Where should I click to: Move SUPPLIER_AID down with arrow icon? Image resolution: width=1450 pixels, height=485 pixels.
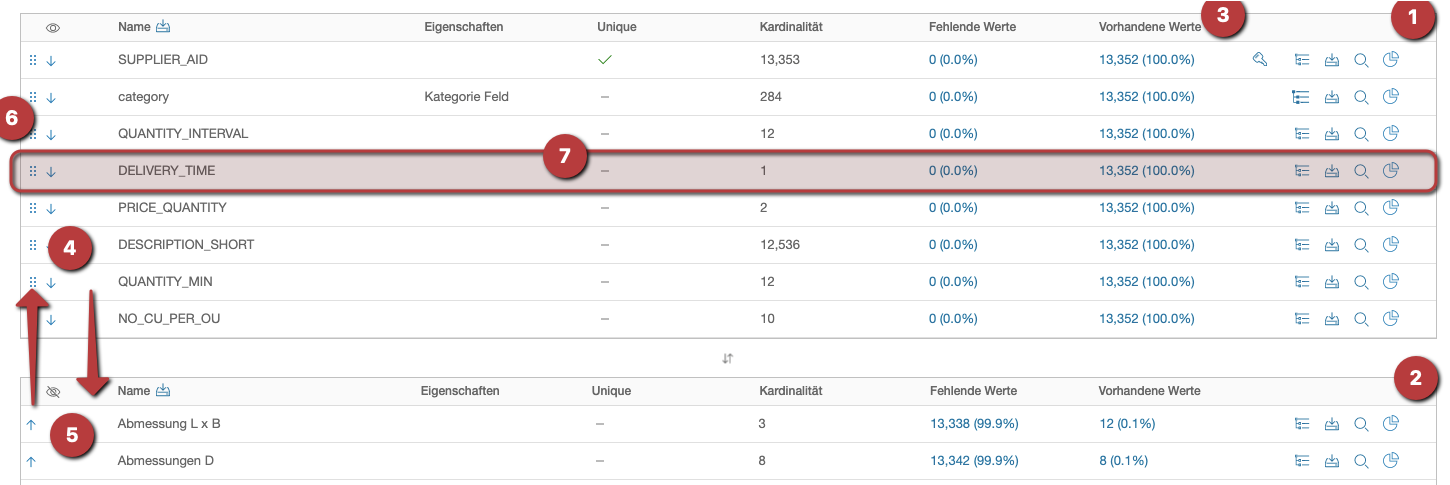[x=51, y=60]
